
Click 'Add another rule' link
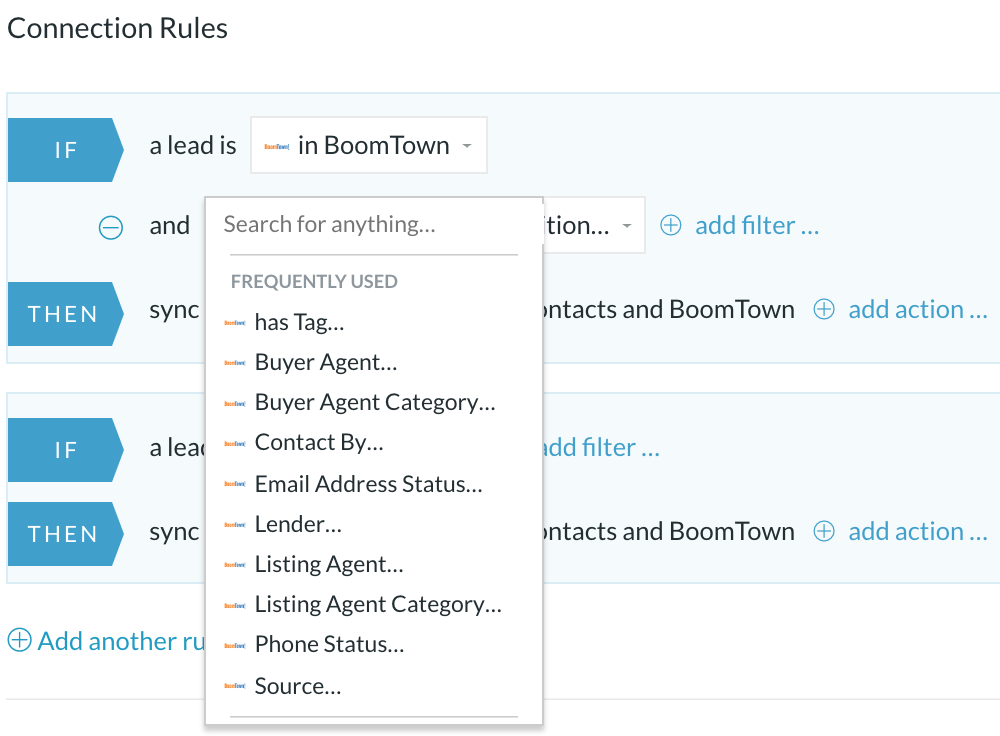coord(121,641)
